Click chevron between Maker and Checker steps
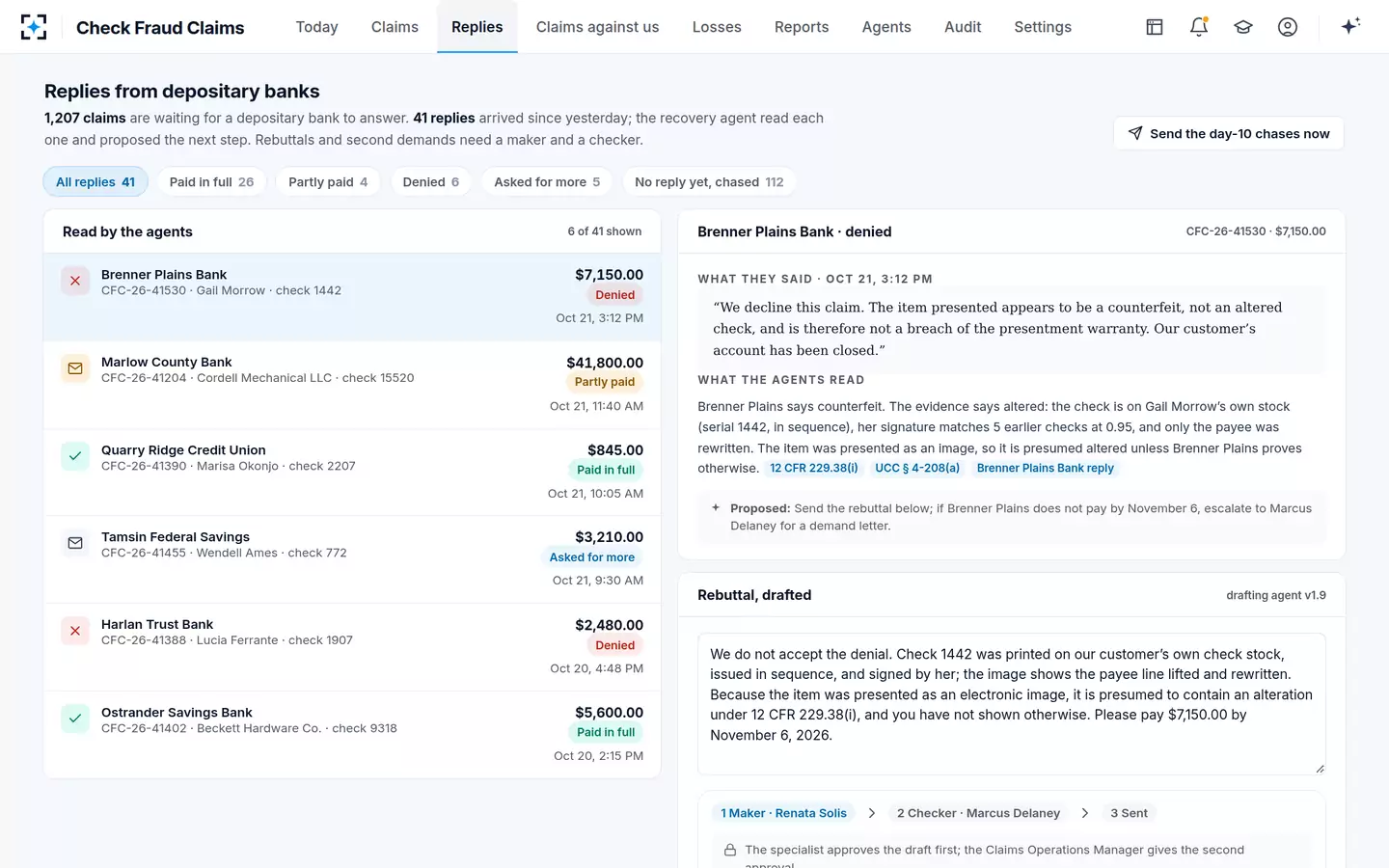1389x868 pixels. [872, 813]
